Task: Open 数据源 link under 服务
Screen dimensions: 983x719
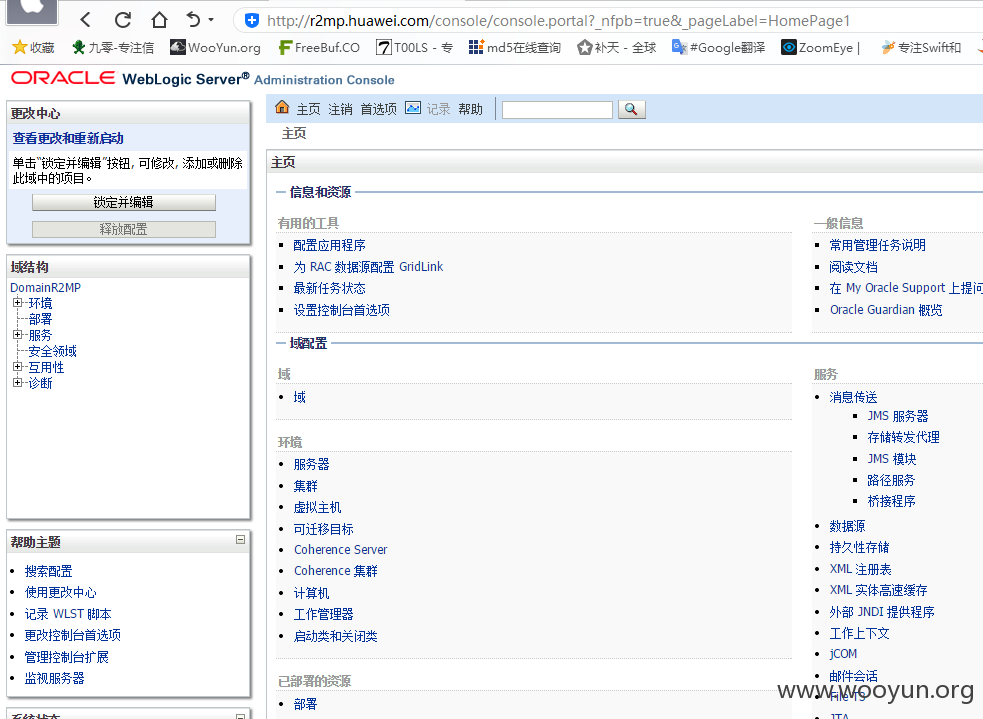Action: click(x=847, y=526)
